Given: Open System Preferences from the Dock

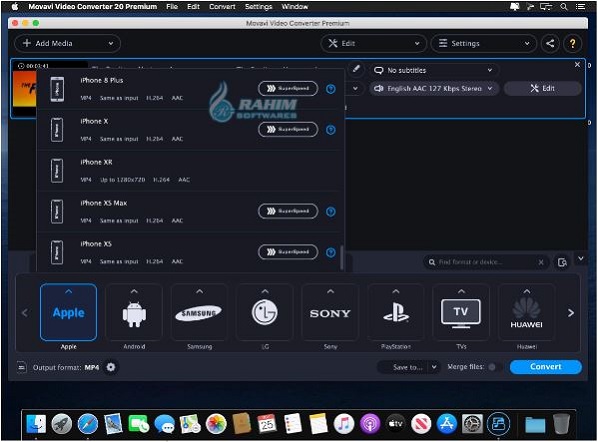Looking at the screenshot, I should click(472, 424).
